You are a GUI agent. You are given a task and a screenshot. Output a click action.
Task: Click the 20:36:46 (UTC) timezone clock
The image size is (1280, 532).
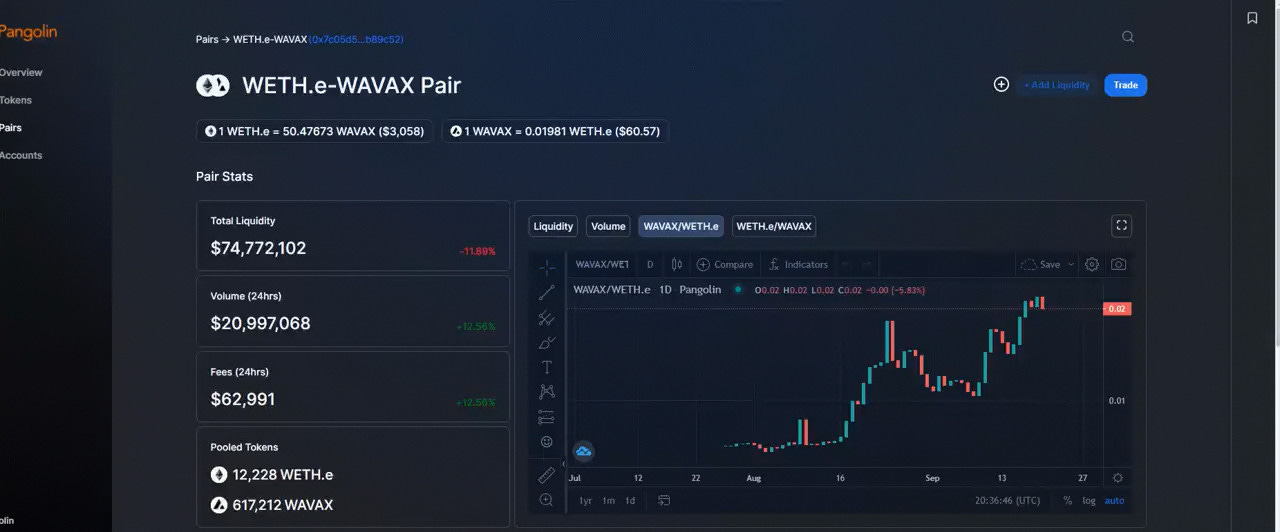click(1007, 500)
